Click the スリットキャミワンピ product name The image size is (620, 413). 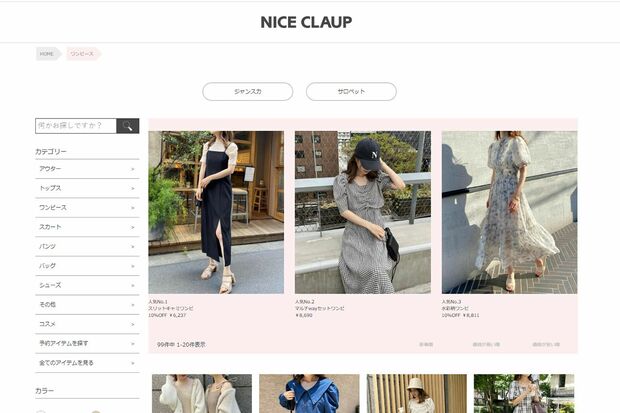171,308
